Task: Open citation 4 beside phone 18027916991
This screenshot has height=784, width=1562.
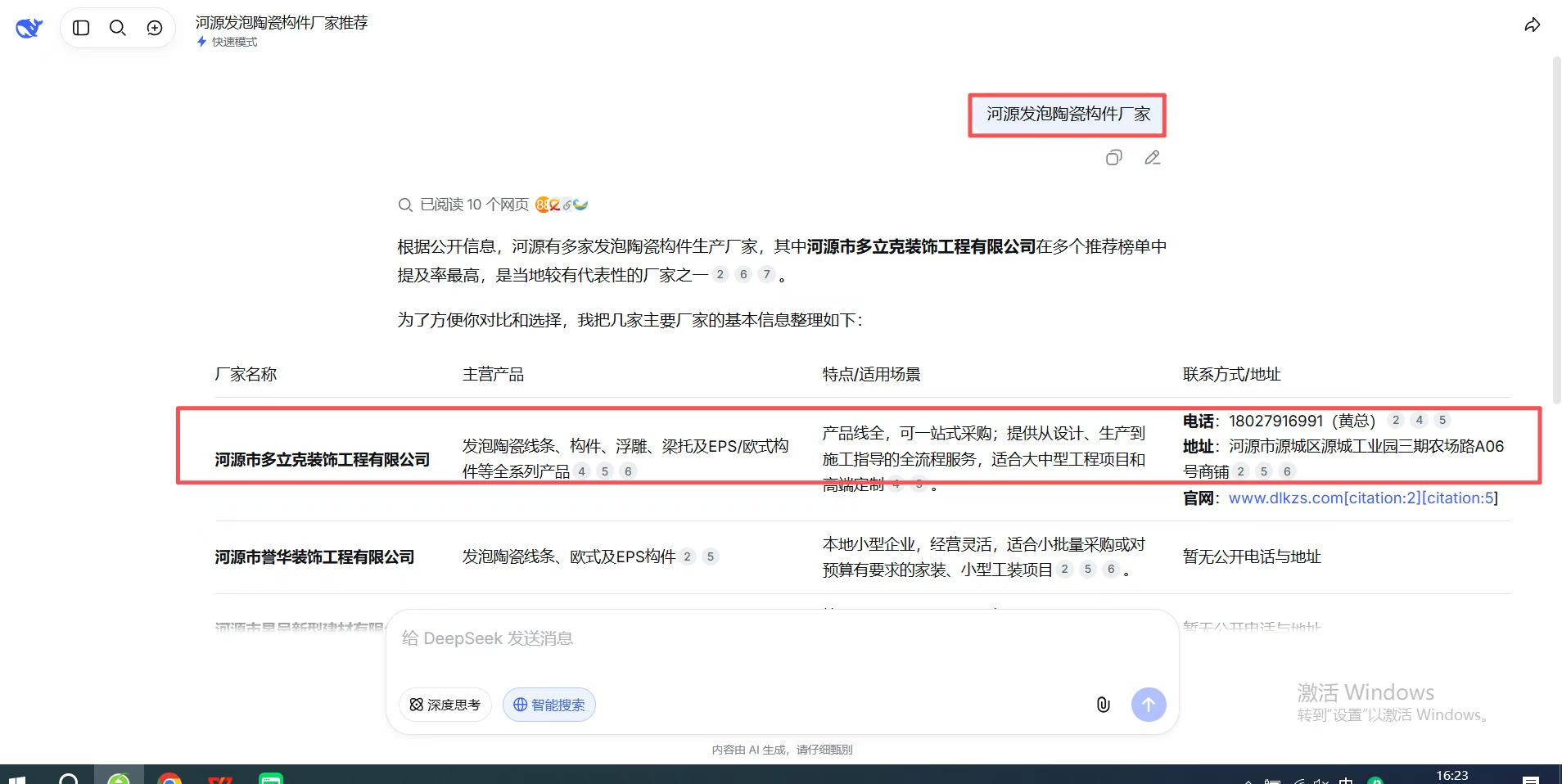Action: 1420,420
